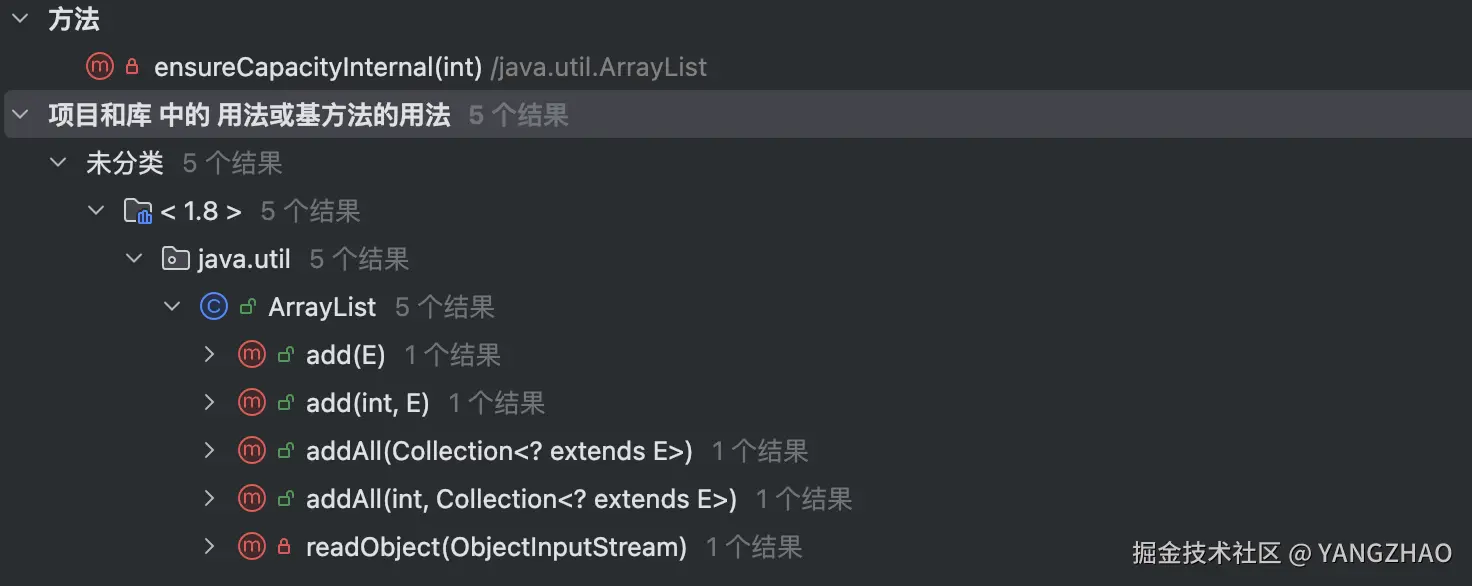Select ensureCapacityInternal(int) method entry
The image size is (1472, 586).
tap(318, 67)
